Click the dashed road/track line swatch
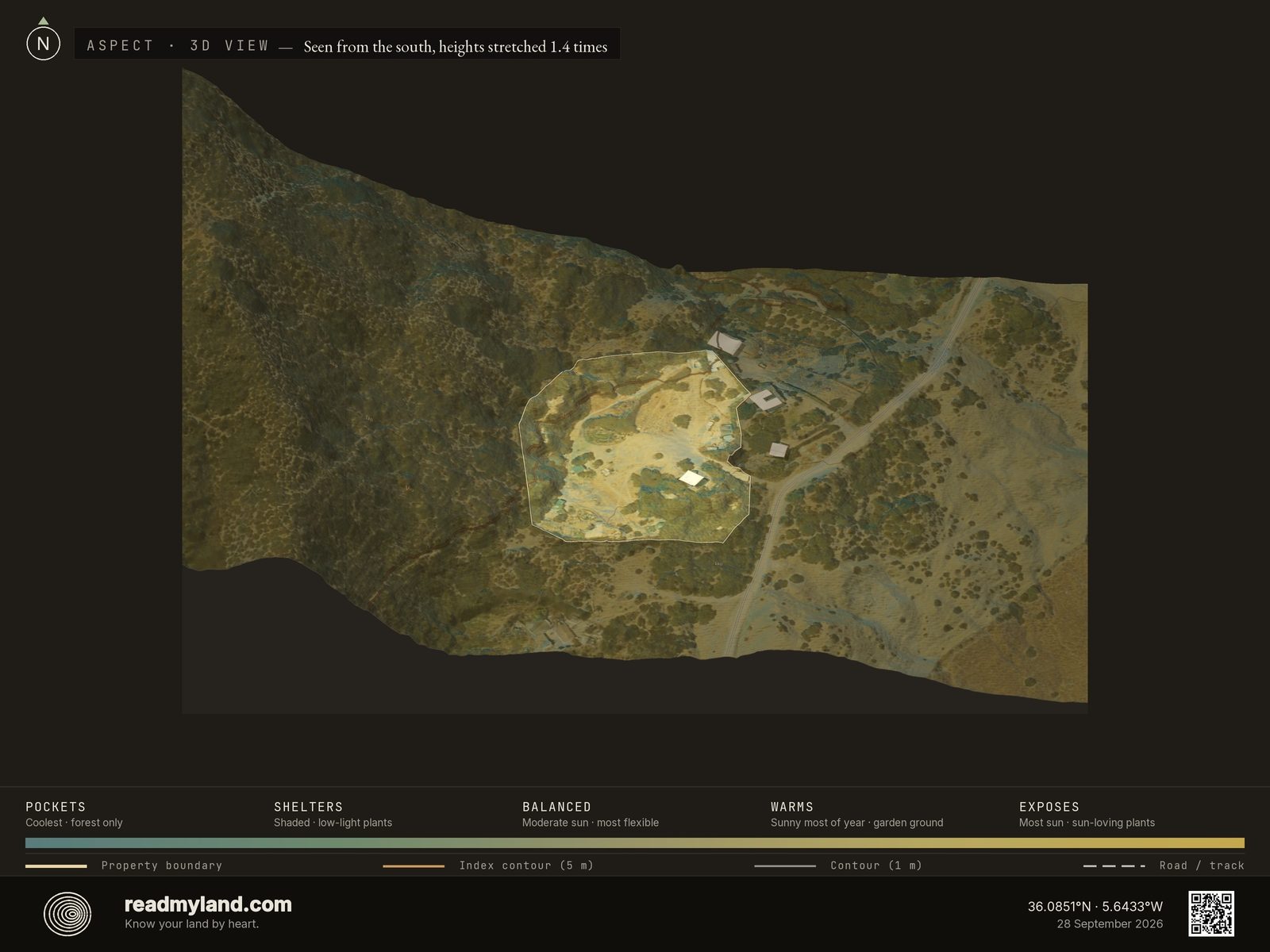Image resolution: width=1270 pixels, height=952 pixels. click(x=1114, y=866)
